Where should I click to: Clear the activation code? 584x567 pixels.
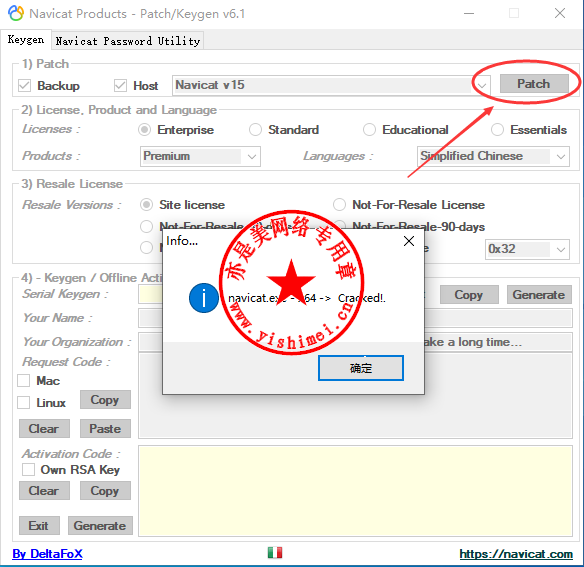point(44,491)
